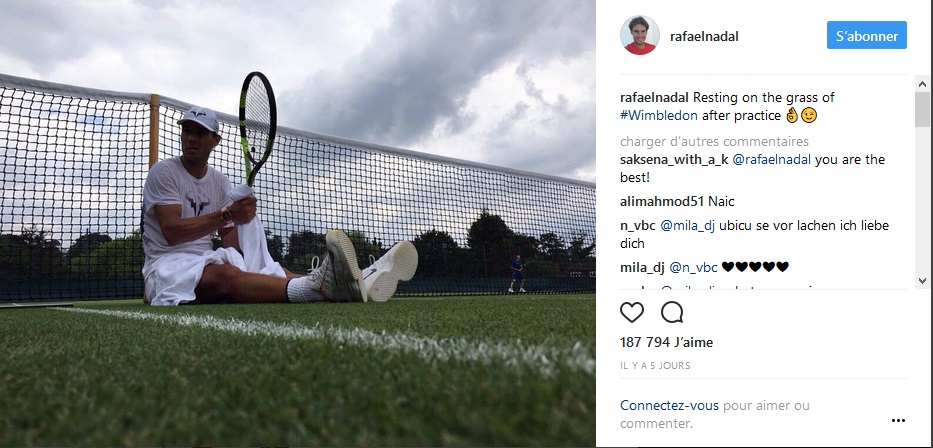Open the three-dot more options menu
The image size is (933, 448).
pyautogui.click(x=898, y=421)
